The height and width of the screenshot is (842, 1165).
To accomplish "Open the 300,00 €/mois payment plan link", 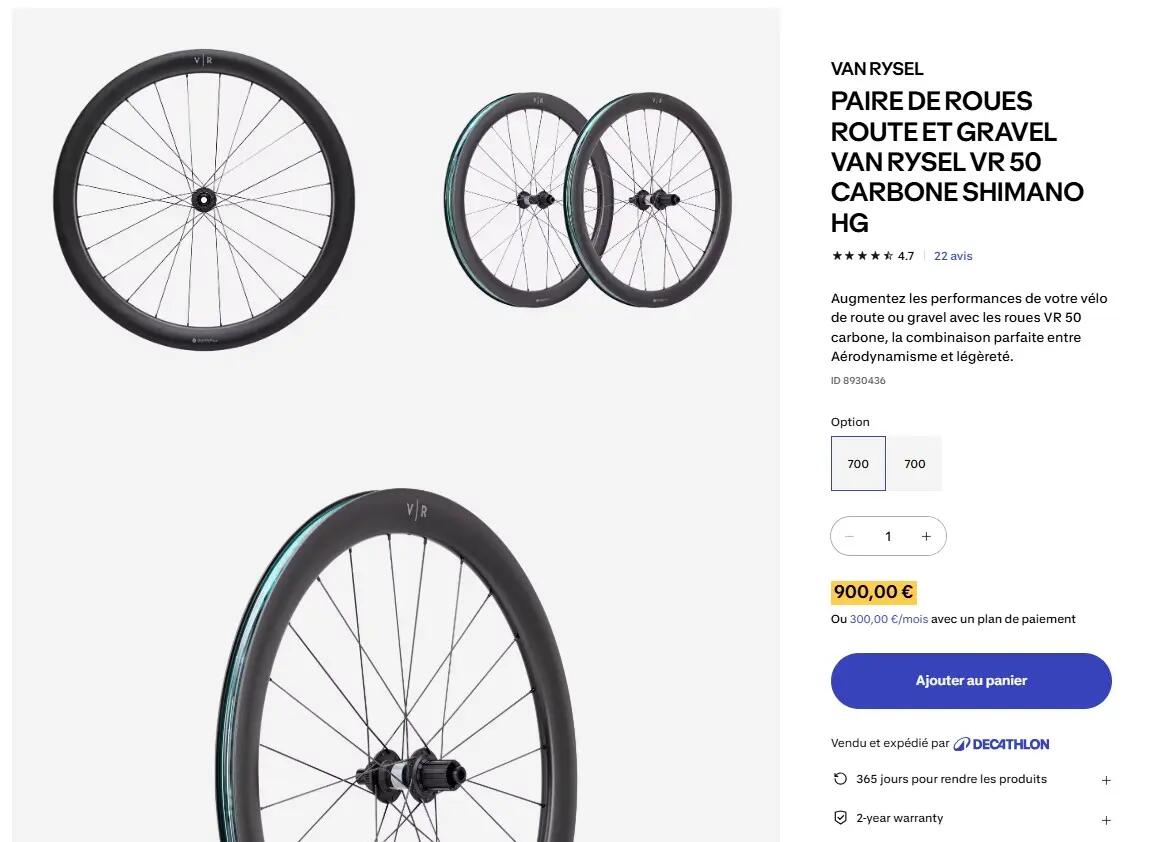I will 889,619.
